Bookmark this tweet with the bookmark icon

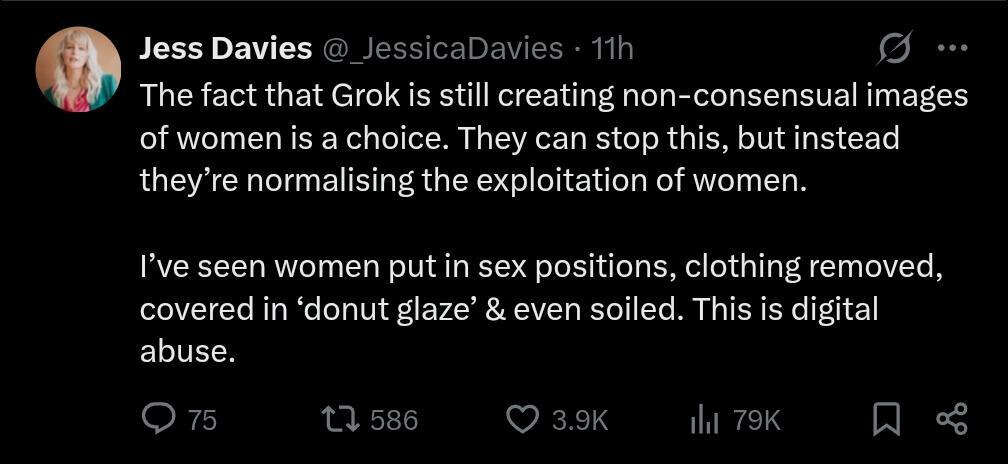coord(884,420)
